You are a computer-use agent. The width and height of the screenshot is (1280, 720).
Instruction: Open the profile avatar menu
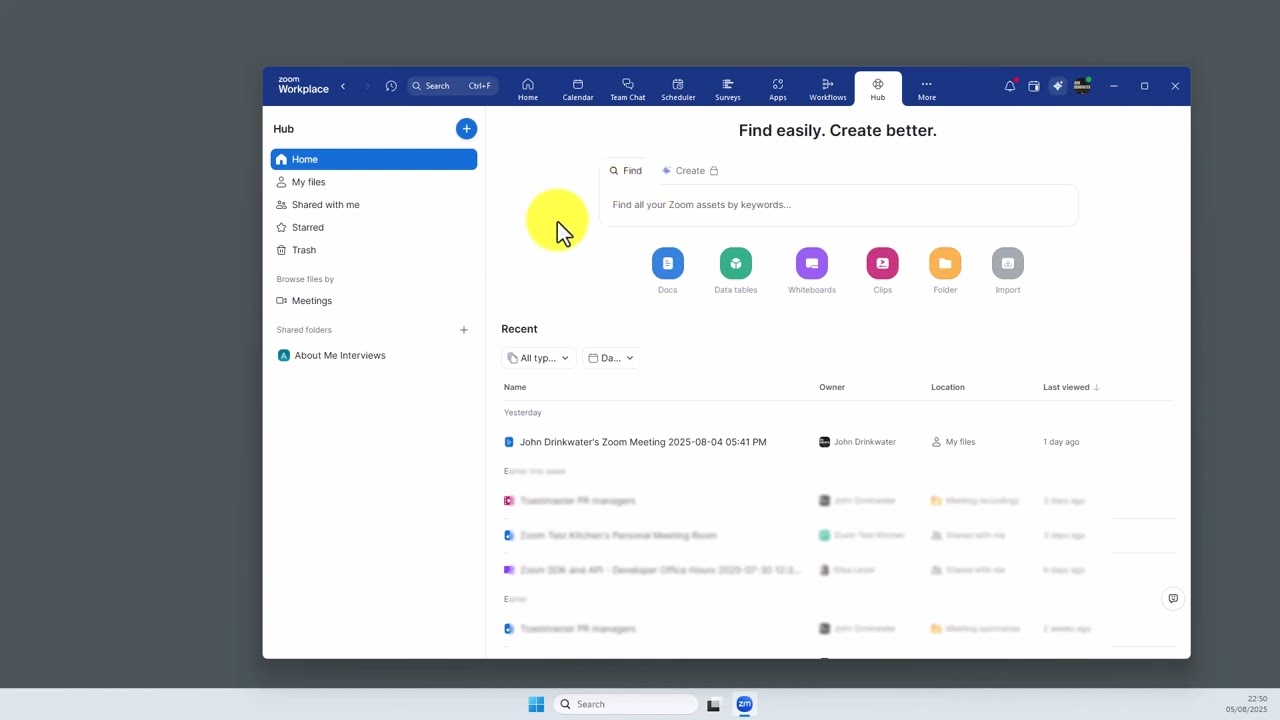pos(1082,86)
